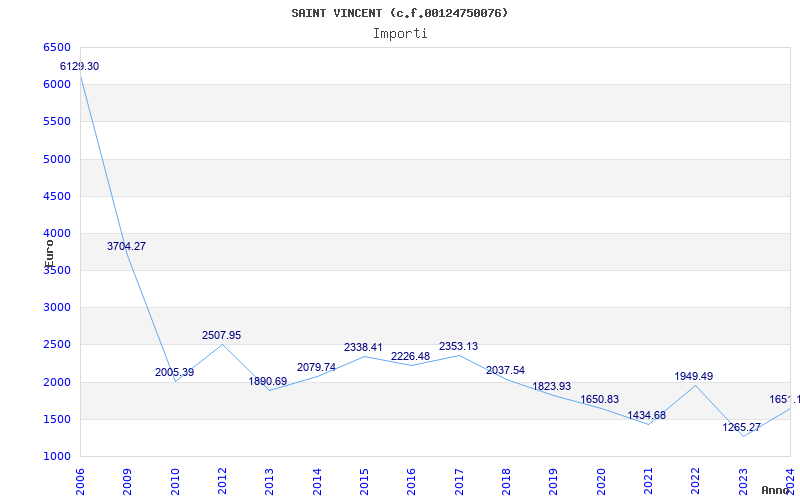This screenshot has height=500, width=800.
Task: Select the 2020 year axis label
Action: 601,482
